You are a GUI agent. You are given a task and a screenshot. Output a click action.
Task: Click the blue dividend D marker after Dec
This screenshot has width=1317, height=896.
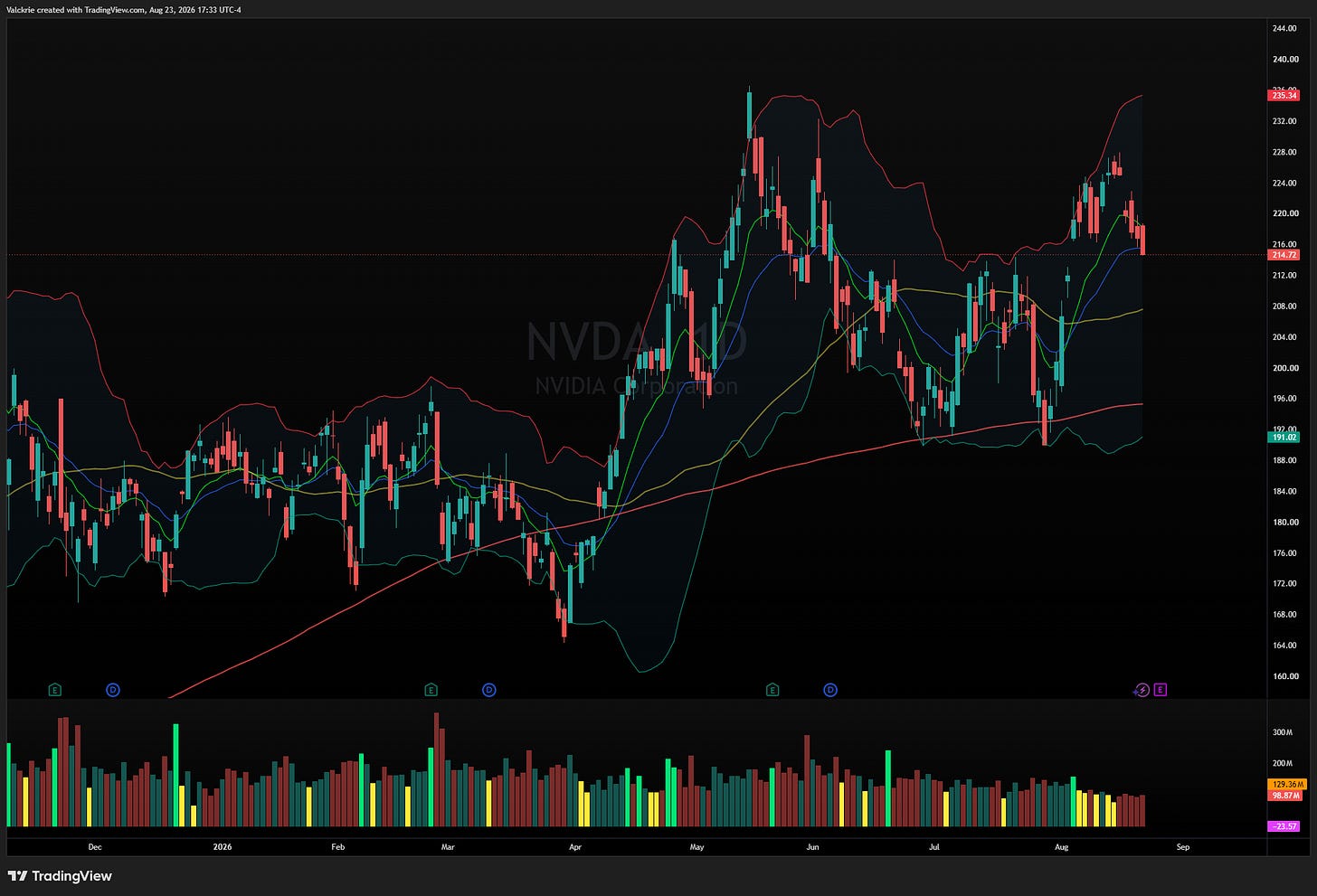click(113, 690)
